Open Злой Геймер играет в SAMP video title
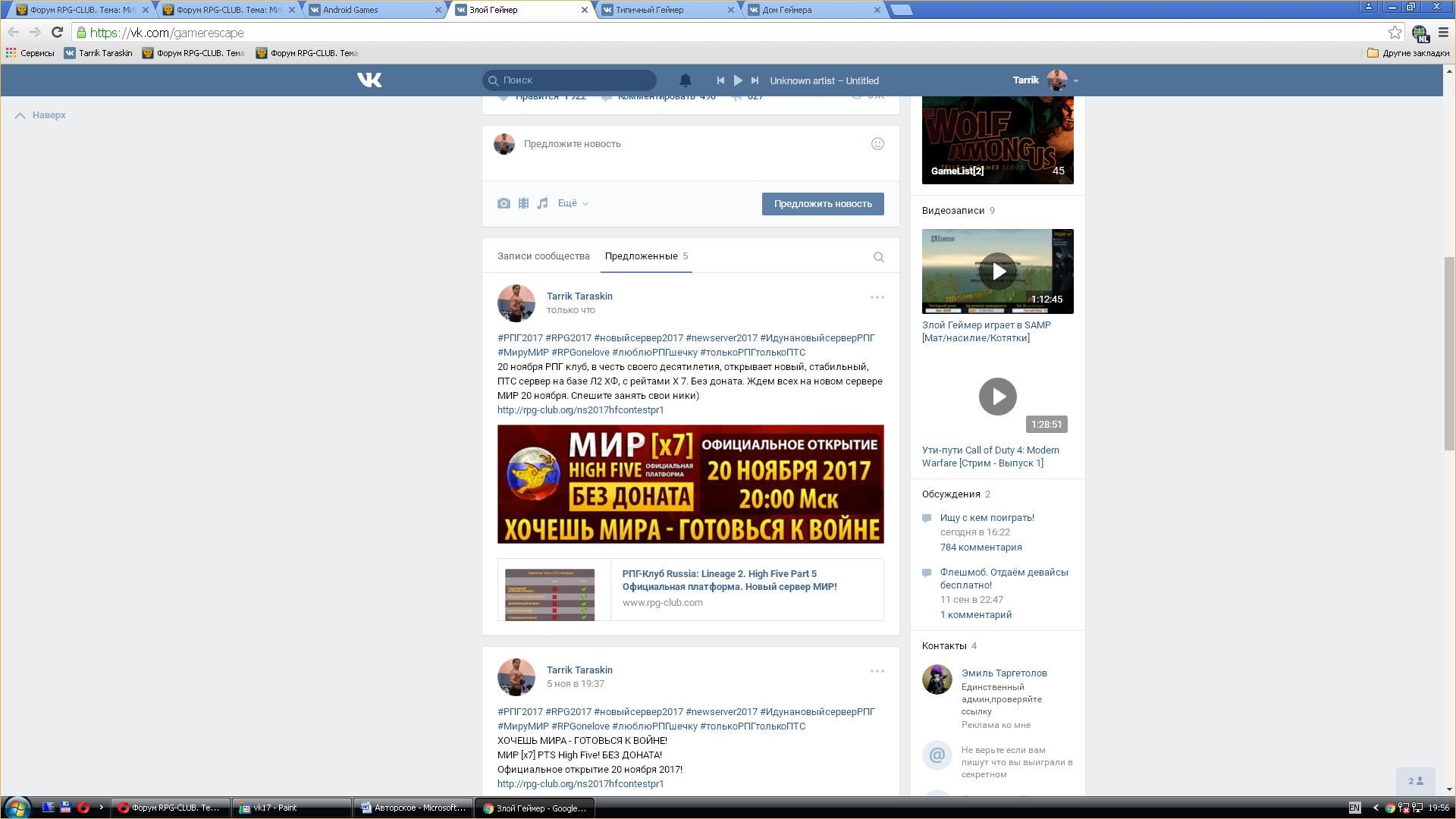Image resolution: width=1456 pixels, height=819 pixels. pos(987,331)
